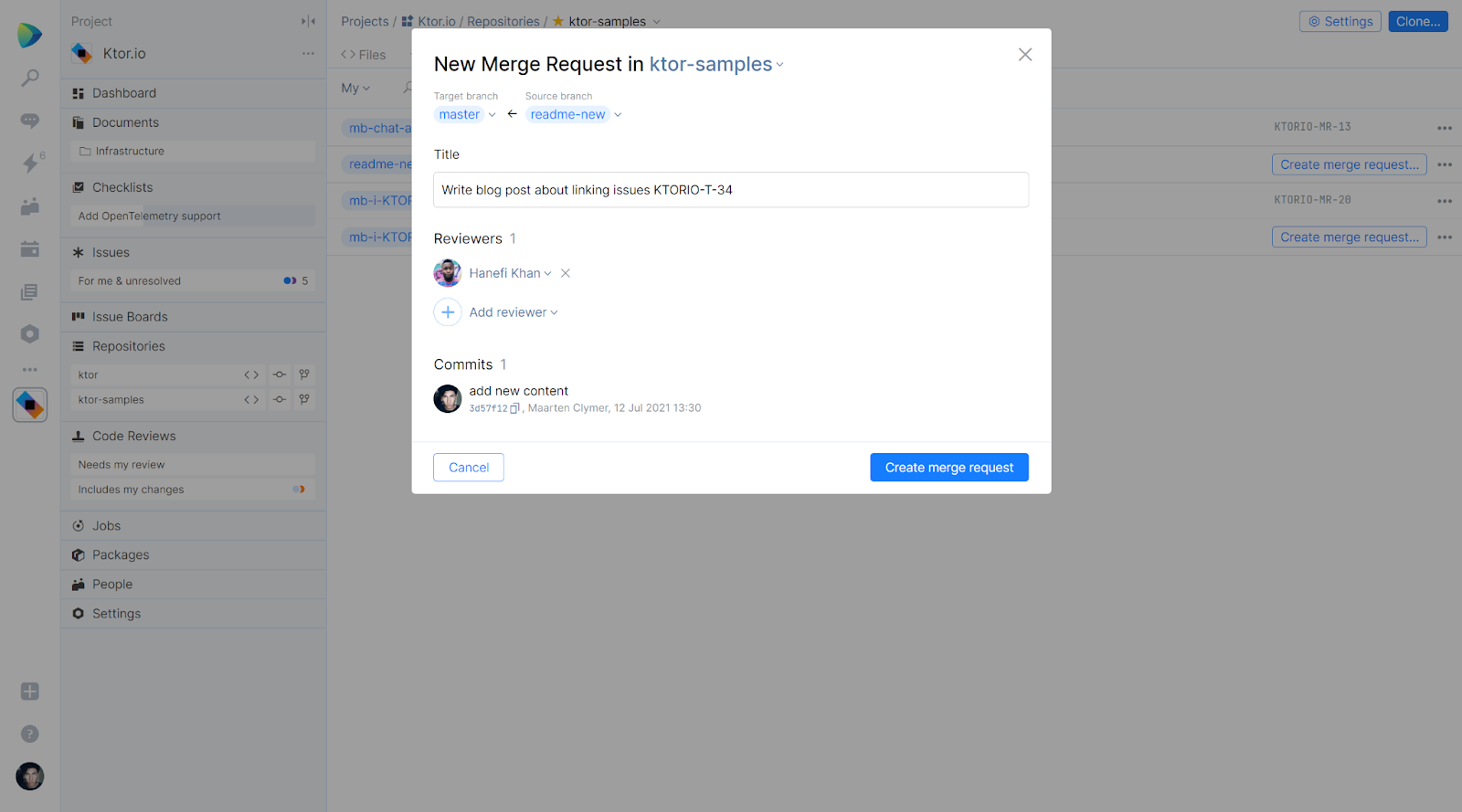1462x812 pixels.
Task: Cancel the new merge request
Action: pos(468,468)
